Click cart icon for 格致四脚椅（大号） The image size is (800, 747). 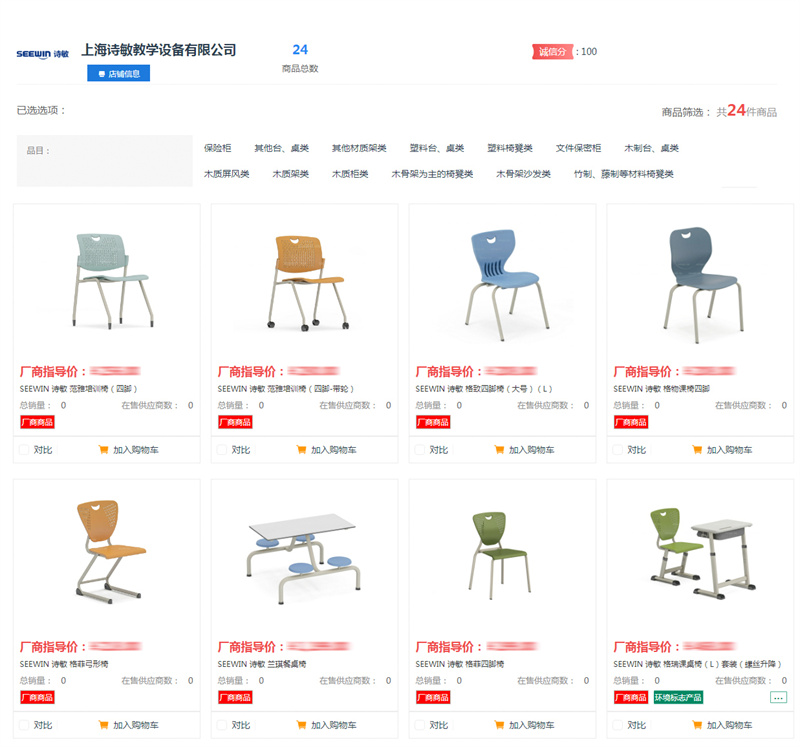click(x=499, y=450)
